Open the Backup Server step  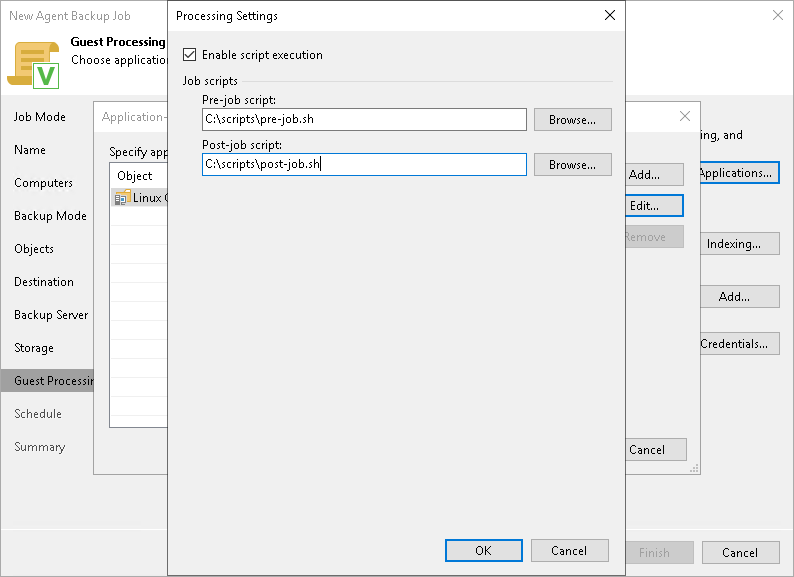click(51, 315)
